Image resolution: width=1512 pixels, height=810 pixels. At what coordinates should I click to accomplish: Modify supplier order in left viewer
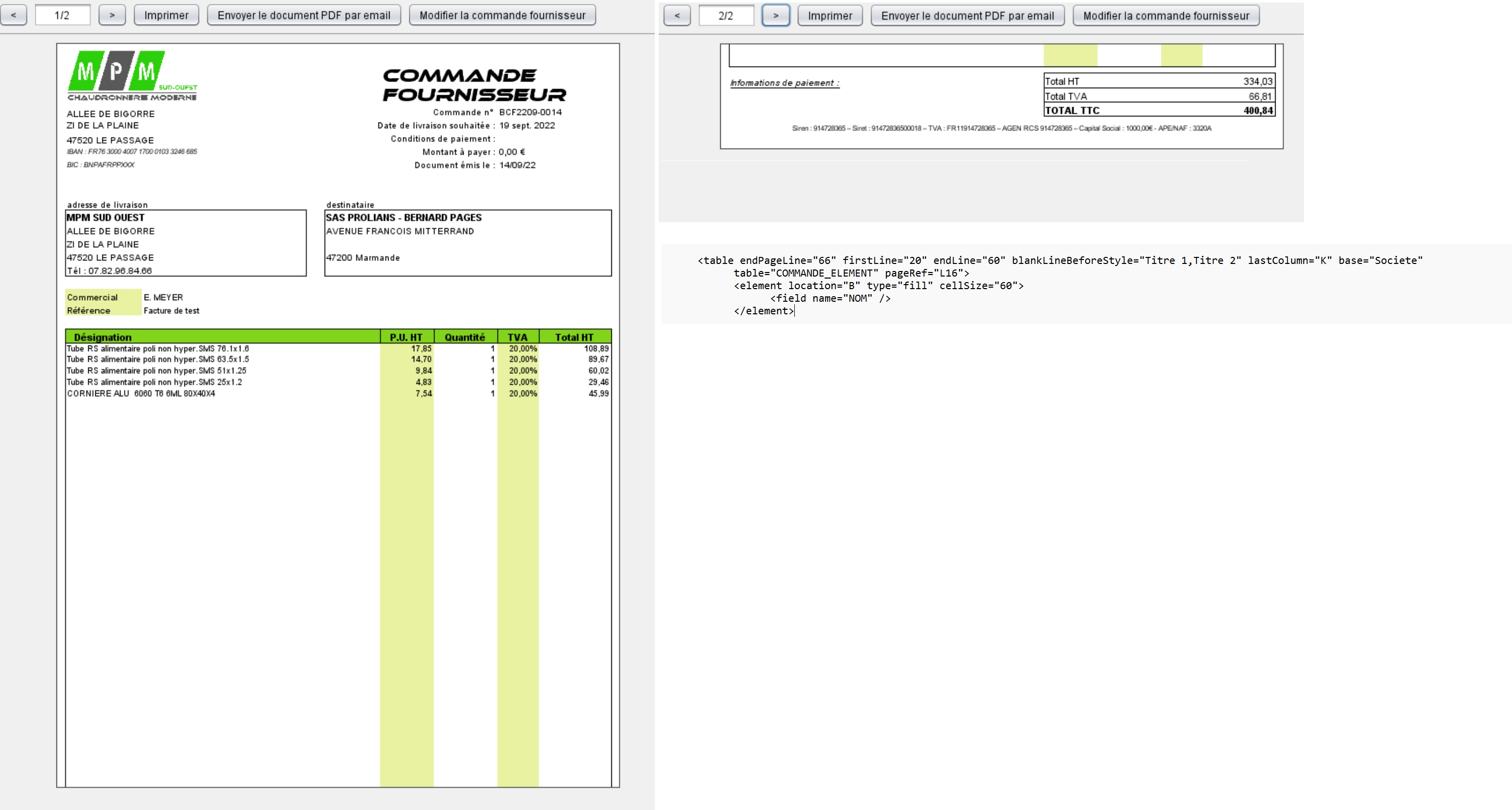(x=502, y=15)
